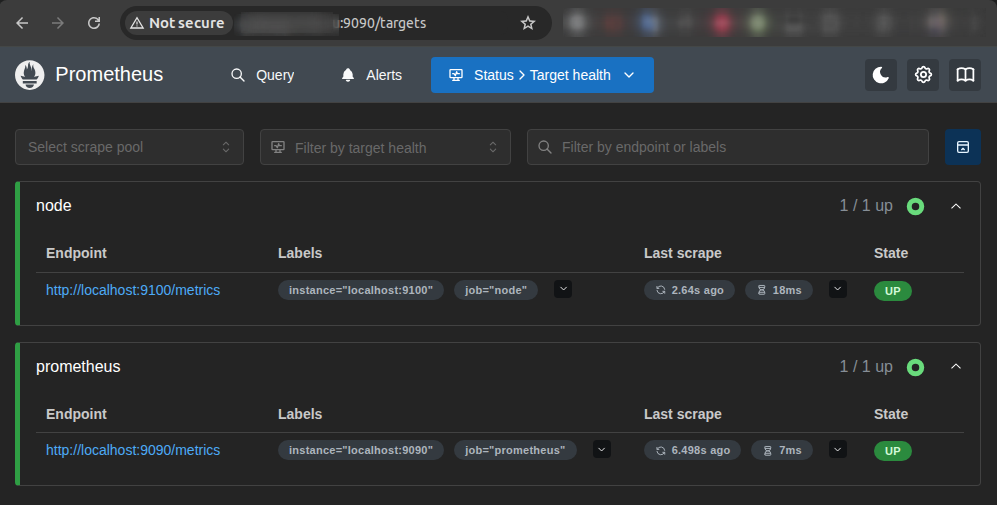Image resolution: width=997 pixels, height=505 pixels.
Task: Click the 2.64s ago scrape badge
Action: pyautogui.click(x=689, y=290)
